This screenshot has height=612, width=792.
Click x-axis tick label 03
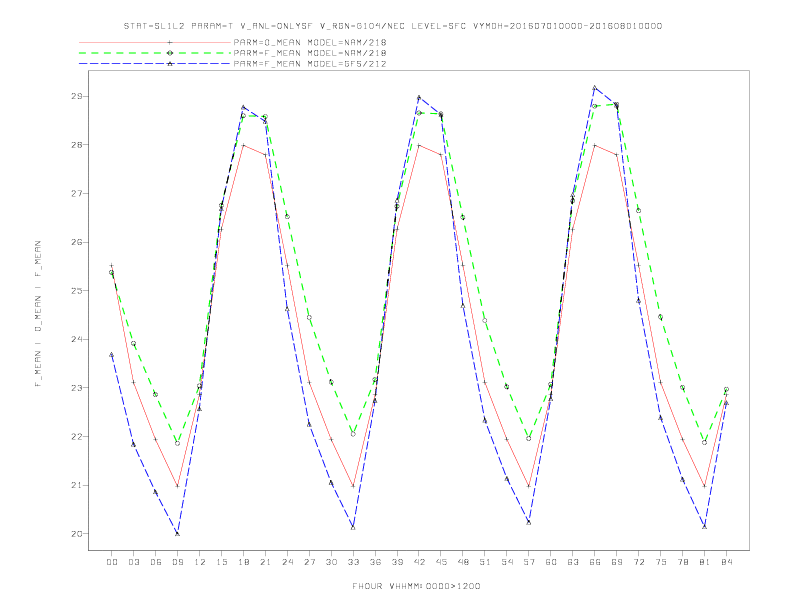click(134, 562)
